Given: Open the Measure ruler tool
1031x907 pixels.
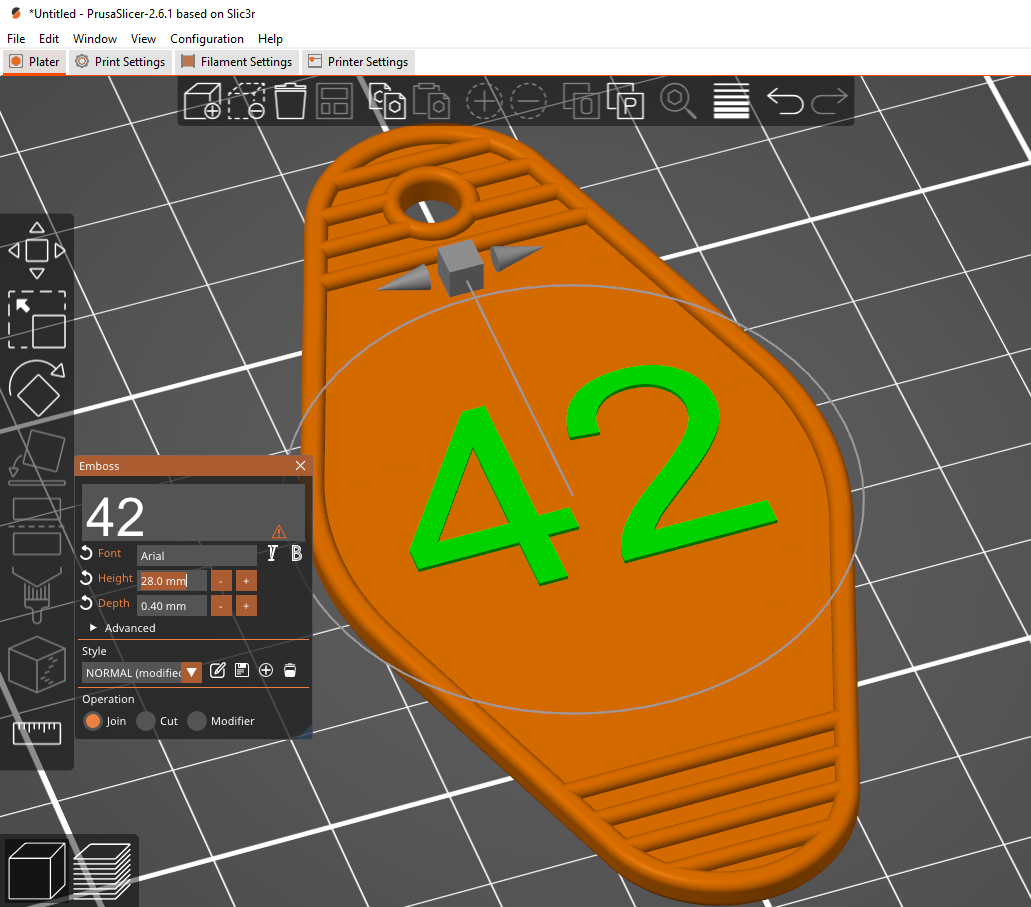Looking at the screenshot, I should pyautogui.click(x=37, y=733).
